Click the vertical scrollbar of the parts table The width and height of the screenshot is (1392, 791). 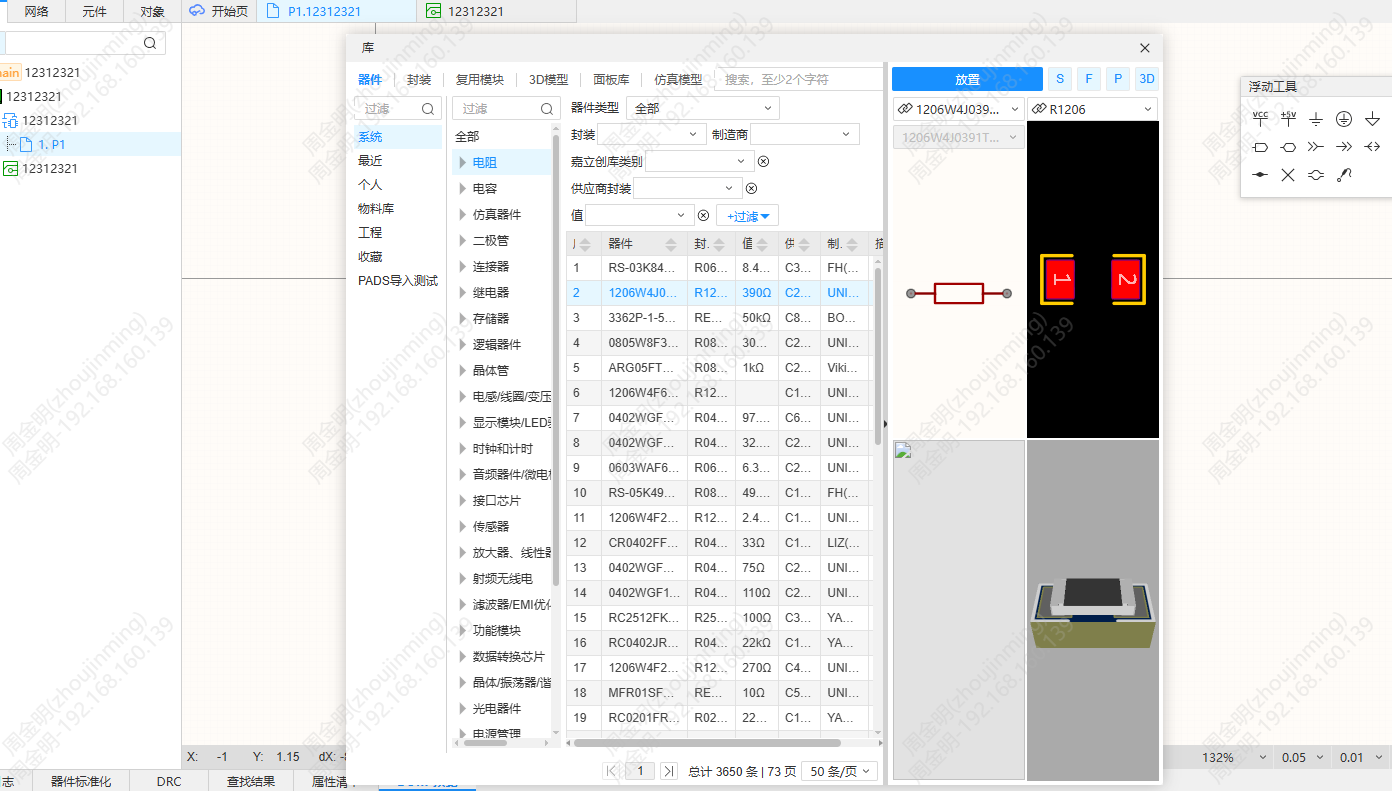point(878,355)
